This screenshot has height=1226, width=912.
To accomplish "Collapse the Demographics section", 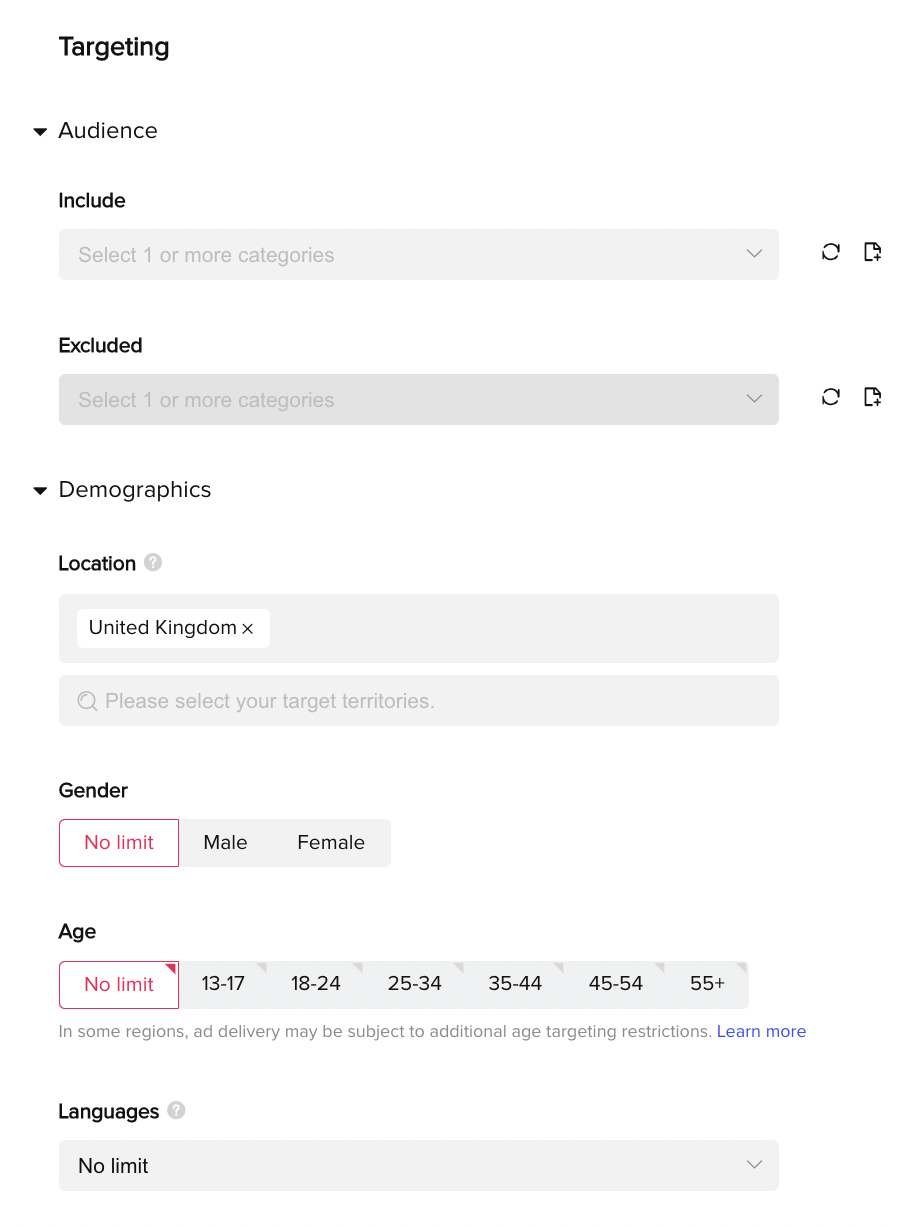I will [x=41, y=490].
